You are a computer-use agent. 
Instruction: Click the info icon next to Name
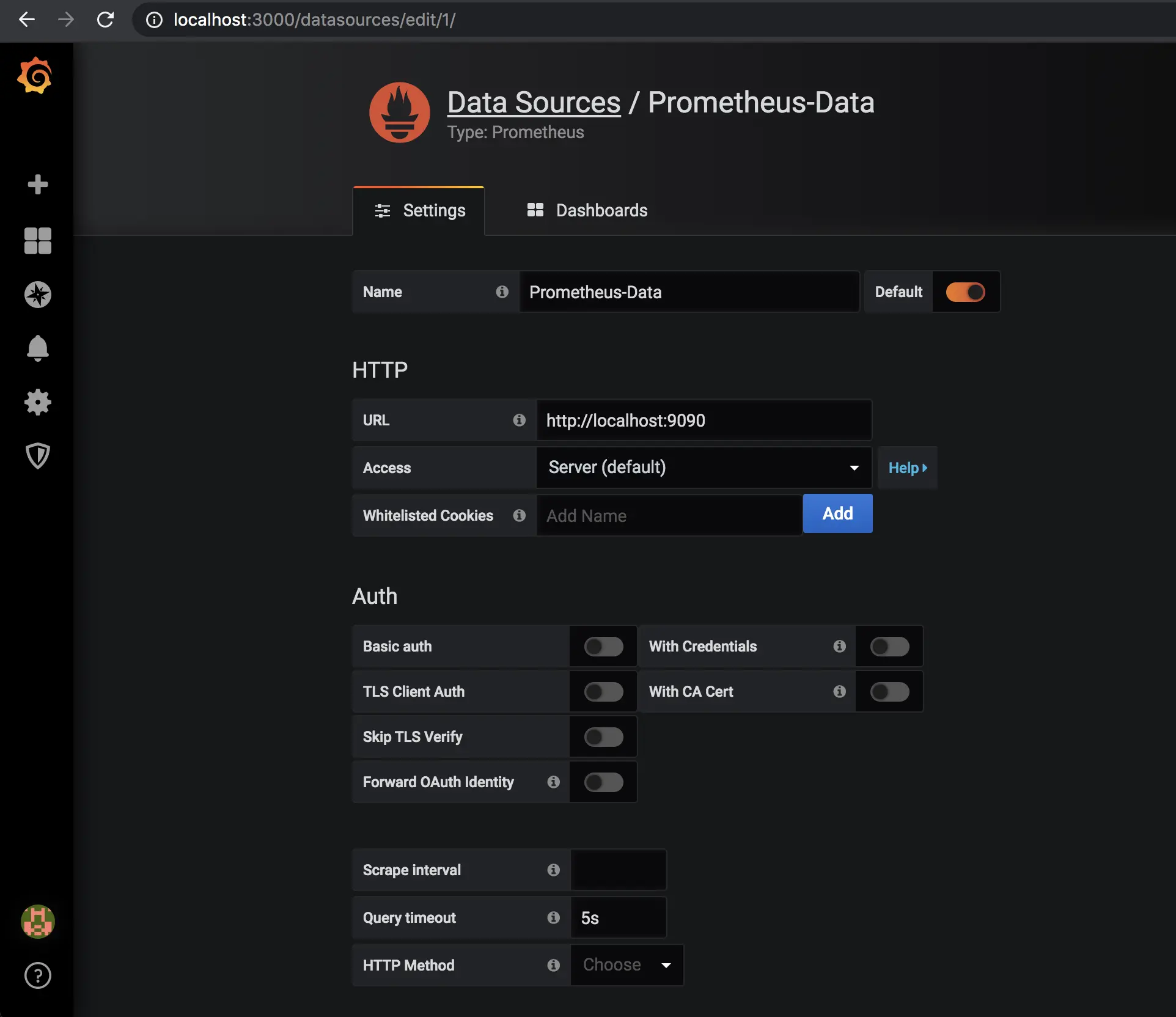point(502,292)
